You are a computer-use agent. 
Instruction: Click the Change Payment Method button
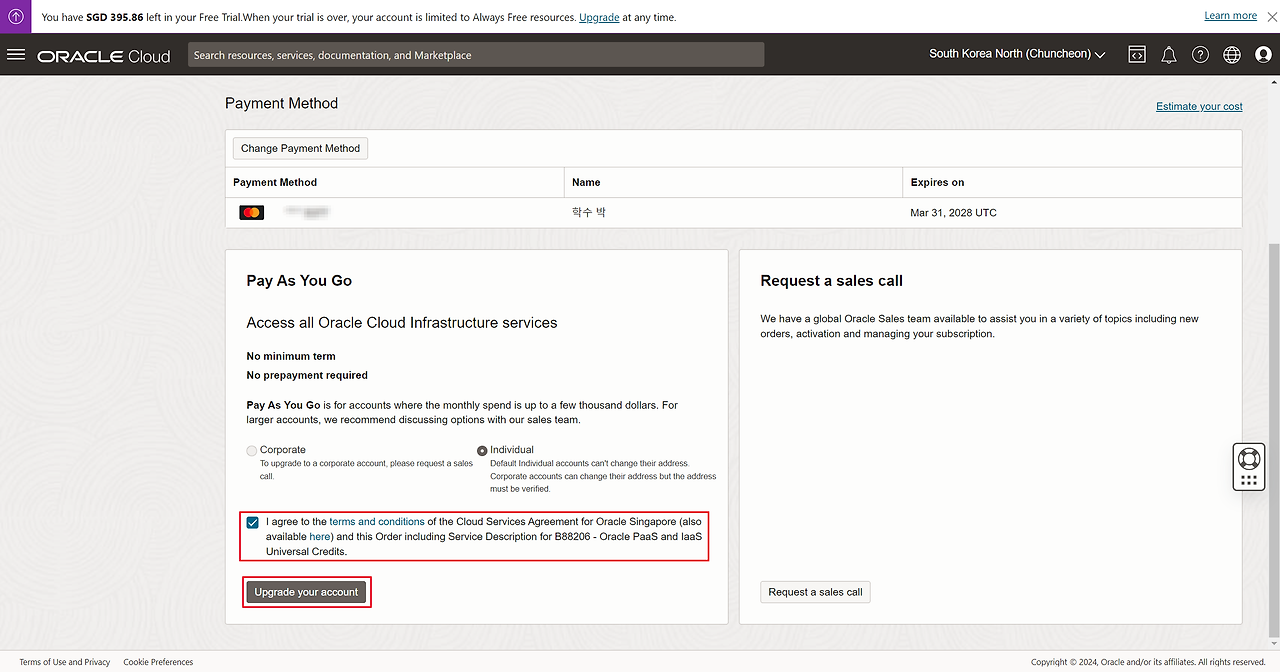(300, 148)
